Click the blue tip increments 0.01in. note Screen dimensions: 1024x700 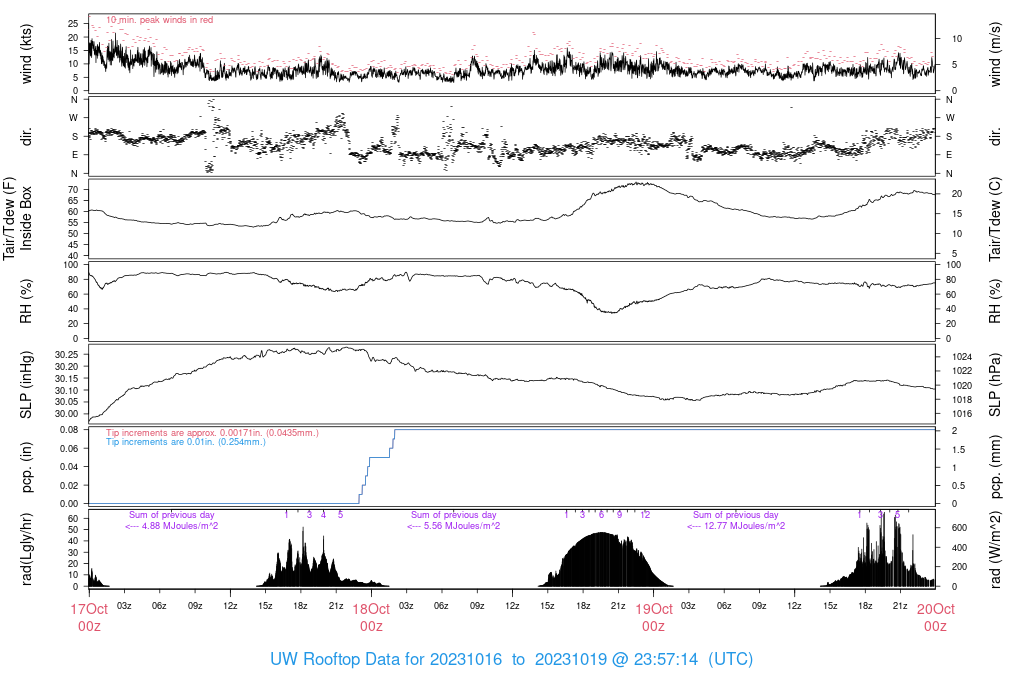pos(186,442)
